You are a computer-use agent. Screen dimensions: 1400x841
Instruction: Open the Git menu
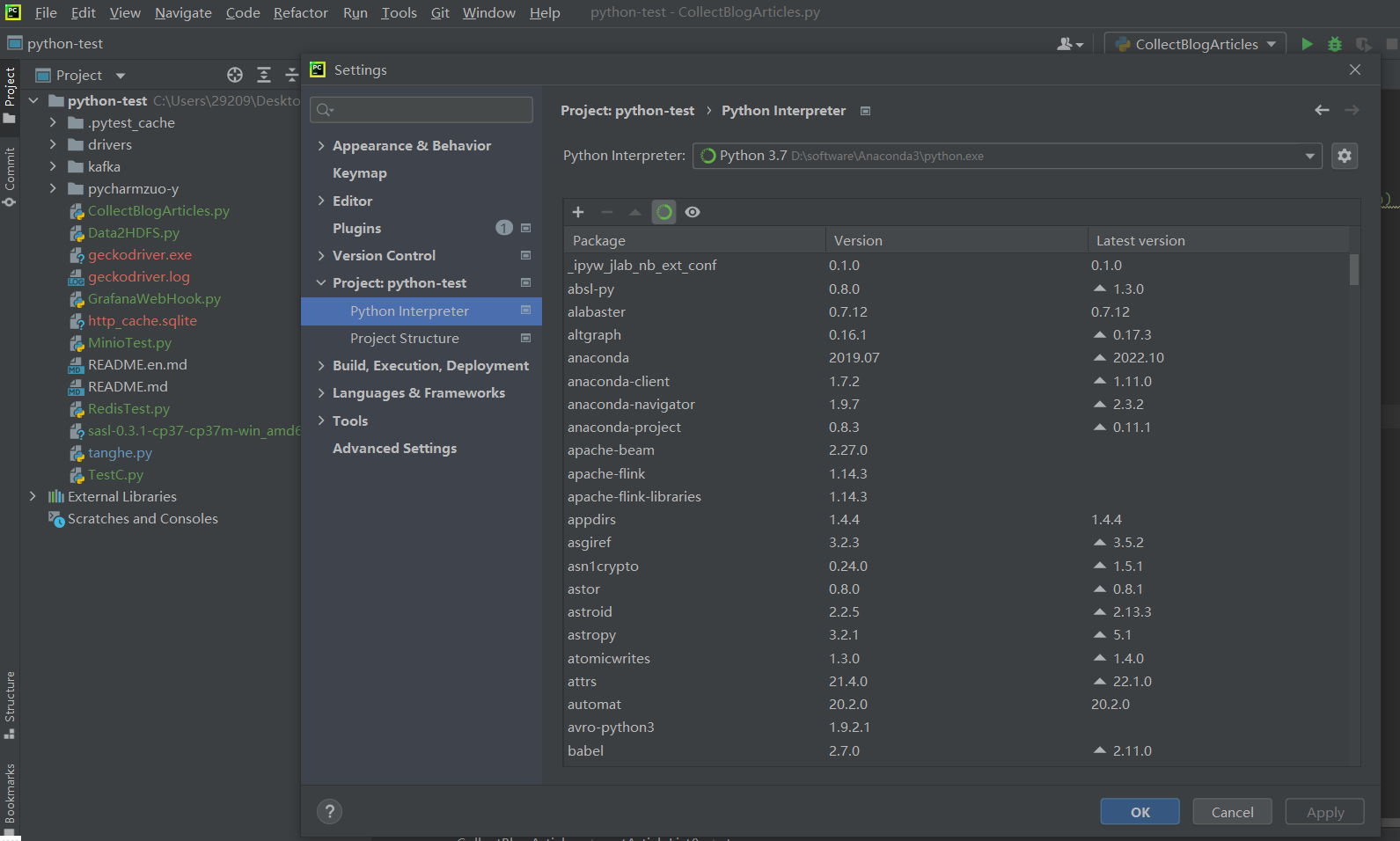click(440, 12)
